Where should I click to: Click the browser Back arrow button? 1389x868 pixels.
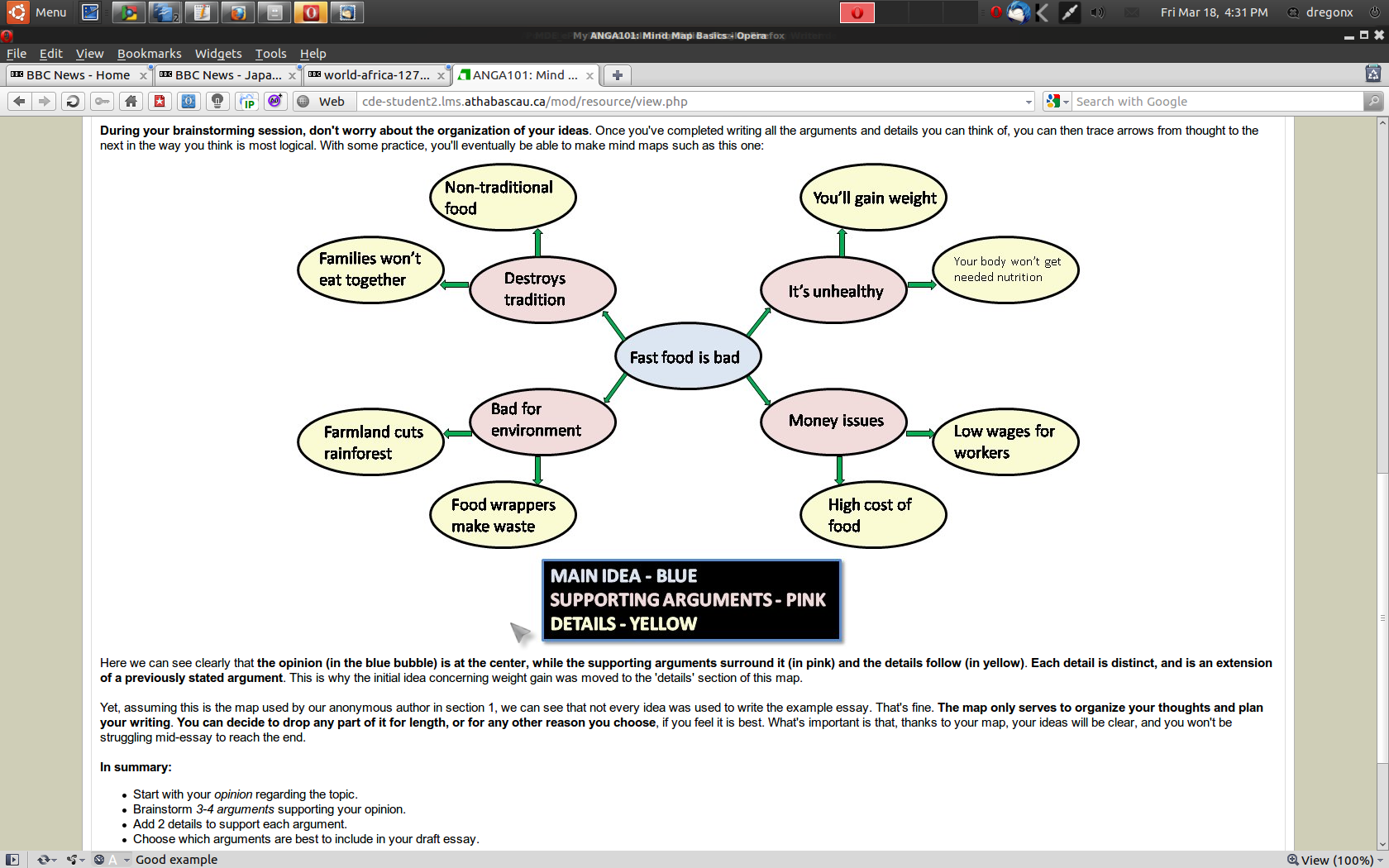click(19, 101)
